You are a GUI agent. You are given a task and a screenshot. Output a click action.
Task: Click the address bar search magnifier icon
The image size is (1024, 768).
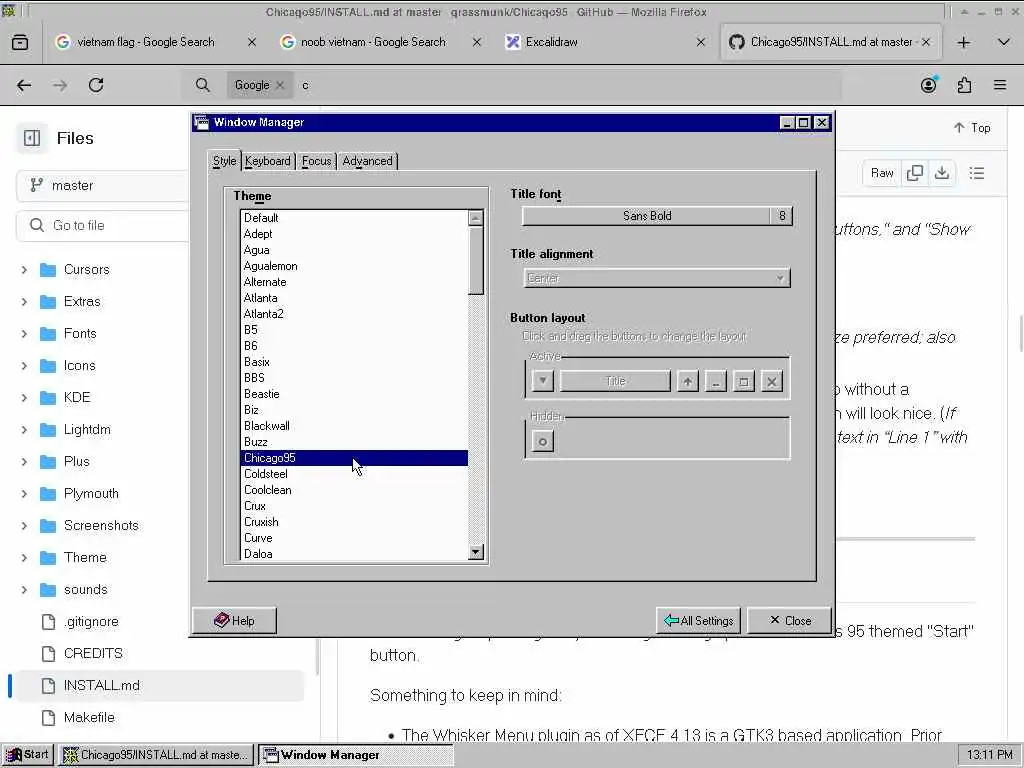click(203, 85)
